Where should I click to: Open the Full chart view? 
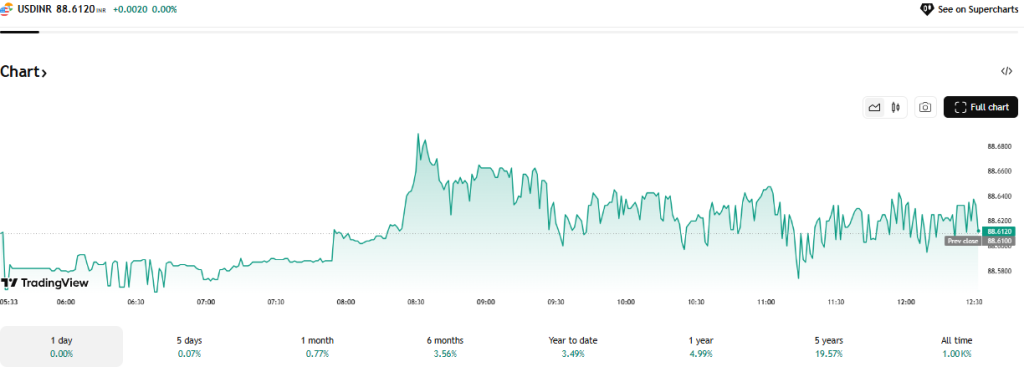point(980,107)
